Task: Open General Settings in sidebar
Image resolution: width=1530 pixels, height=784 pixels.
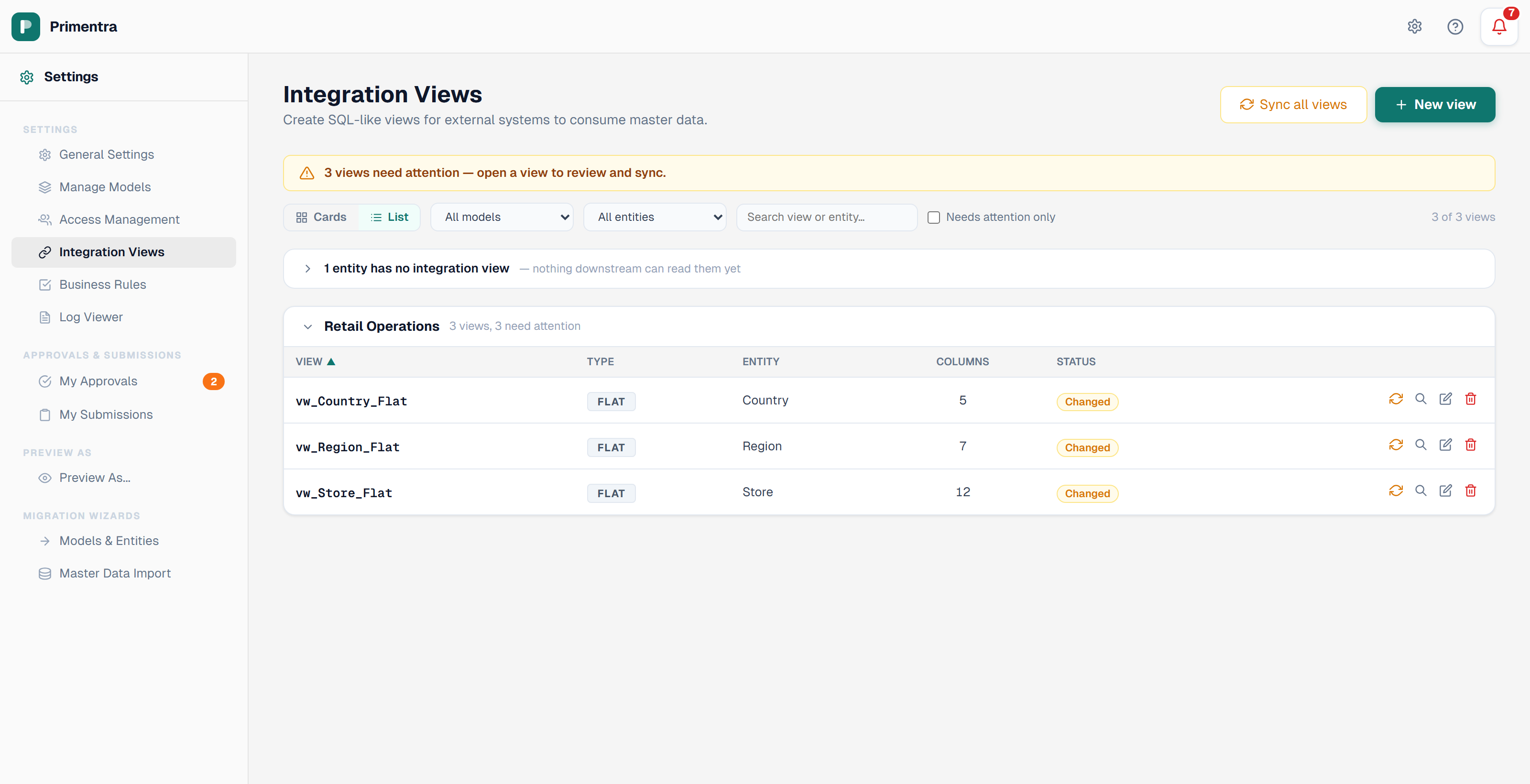Action: pos(123,154)
